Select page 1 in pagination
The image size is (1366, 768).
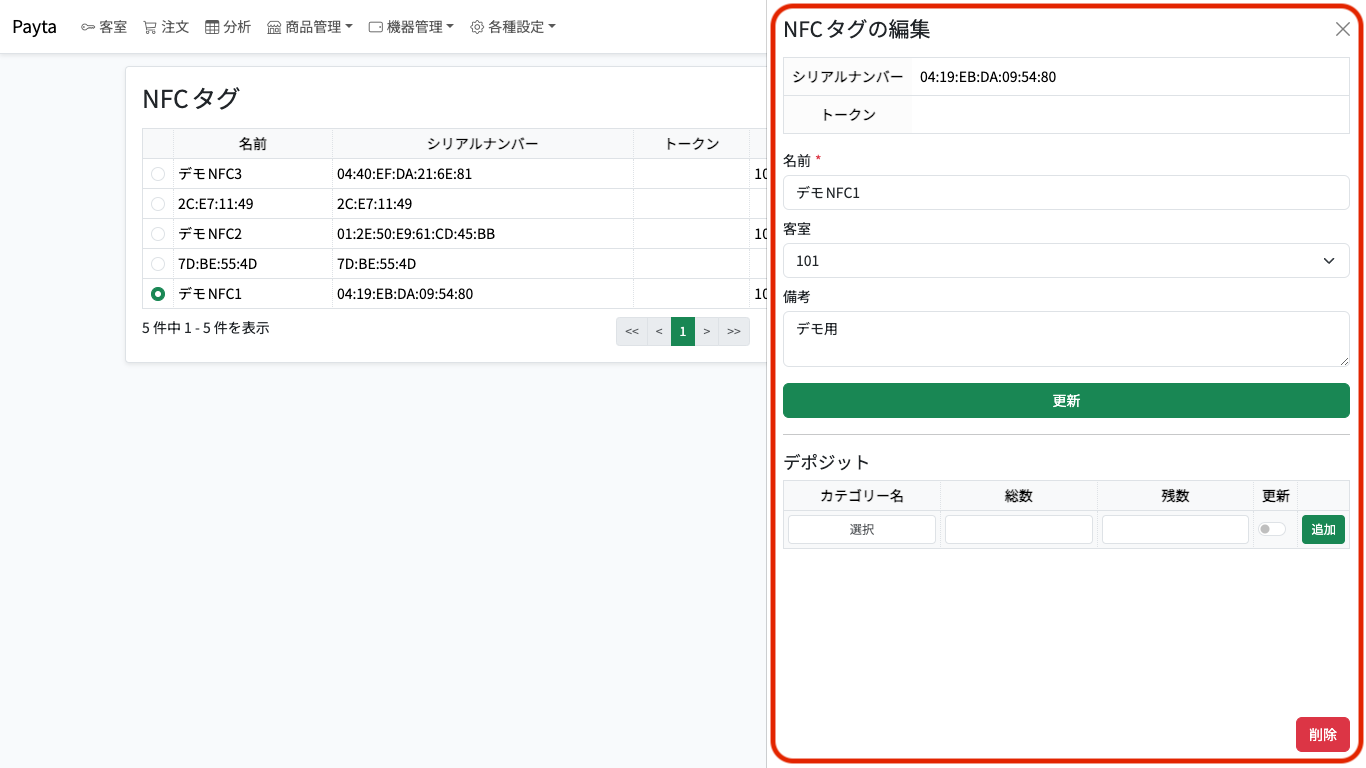(683, 331)
